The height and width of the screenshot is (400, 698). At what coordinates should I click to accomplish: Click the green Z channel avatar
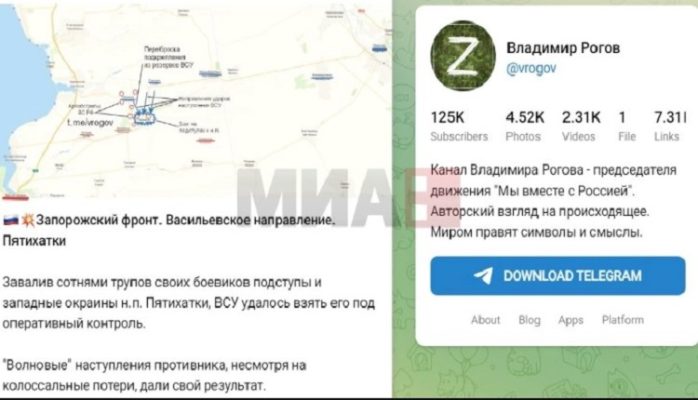tap(463, 56)
